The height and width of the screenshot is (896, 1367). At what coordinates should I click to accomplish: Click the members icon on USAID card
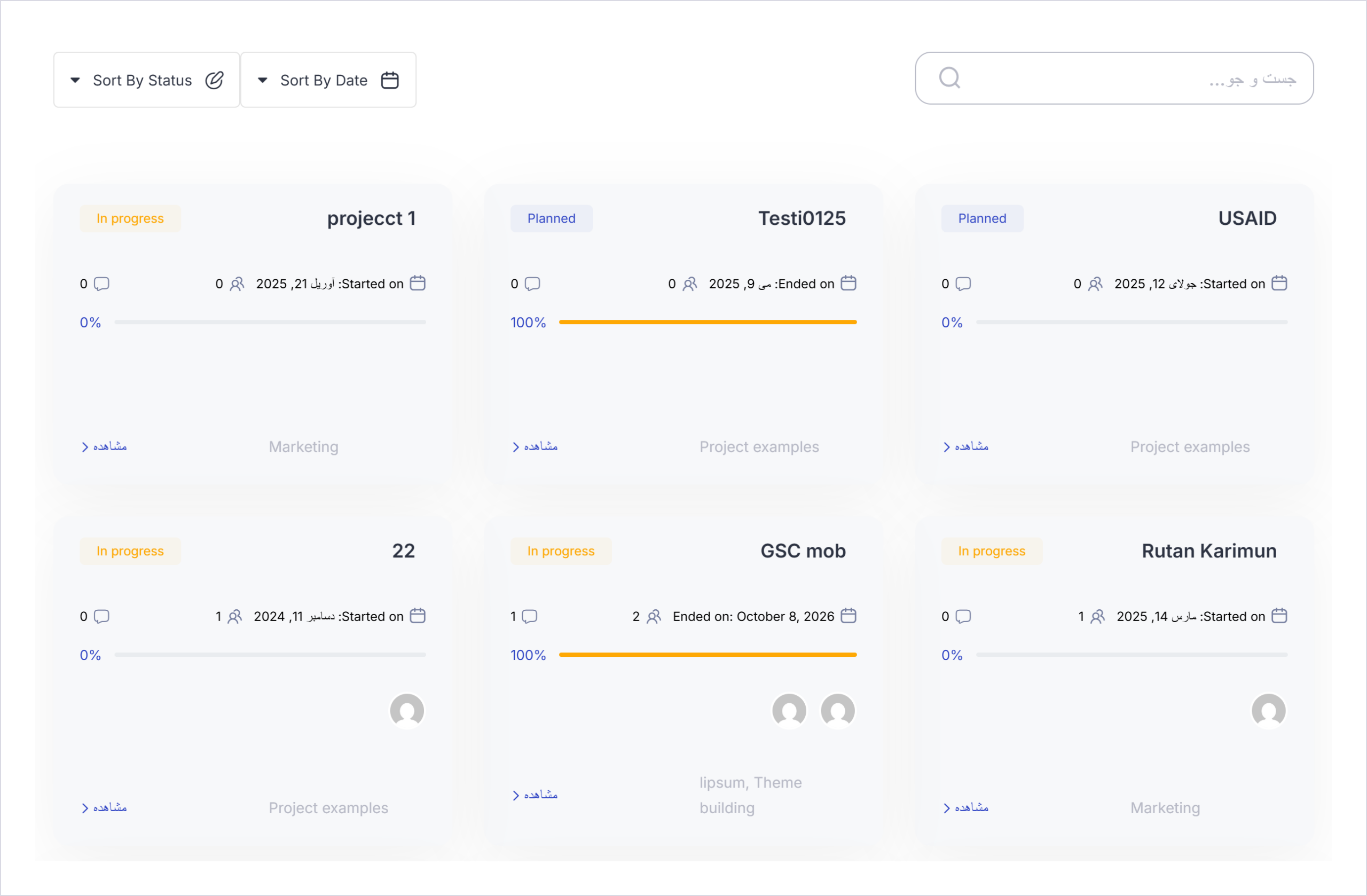pos(1095,284)
